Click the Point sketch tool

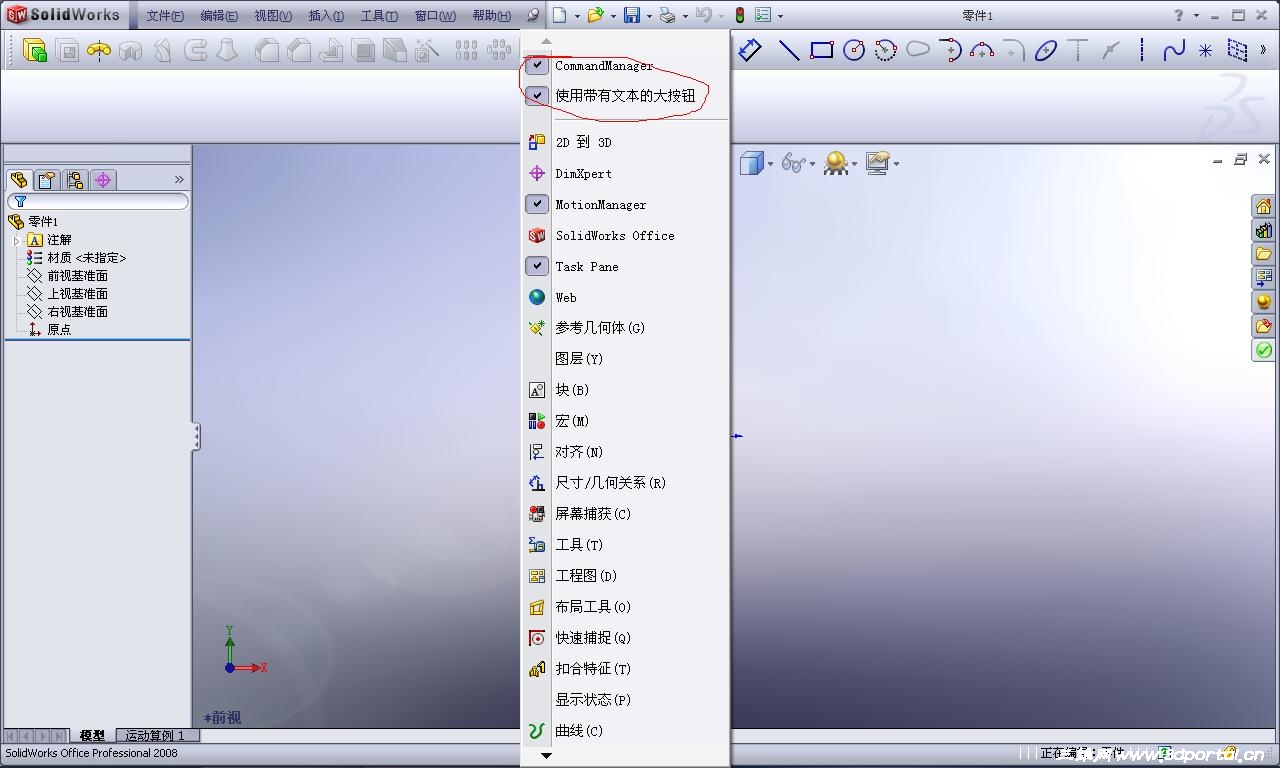click(1205, 50)
